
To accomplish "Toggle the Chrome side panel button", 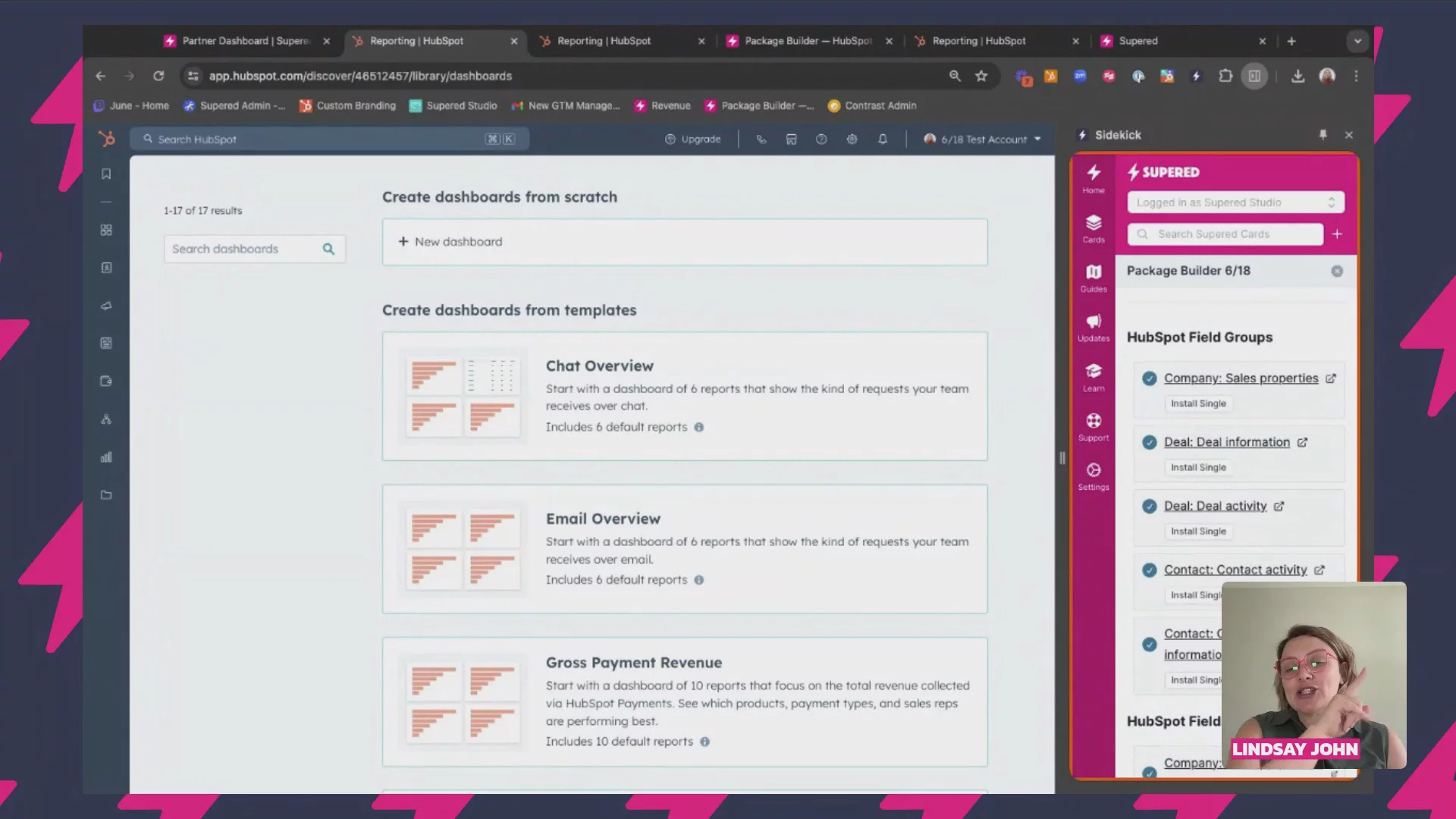I will 1254,76.
